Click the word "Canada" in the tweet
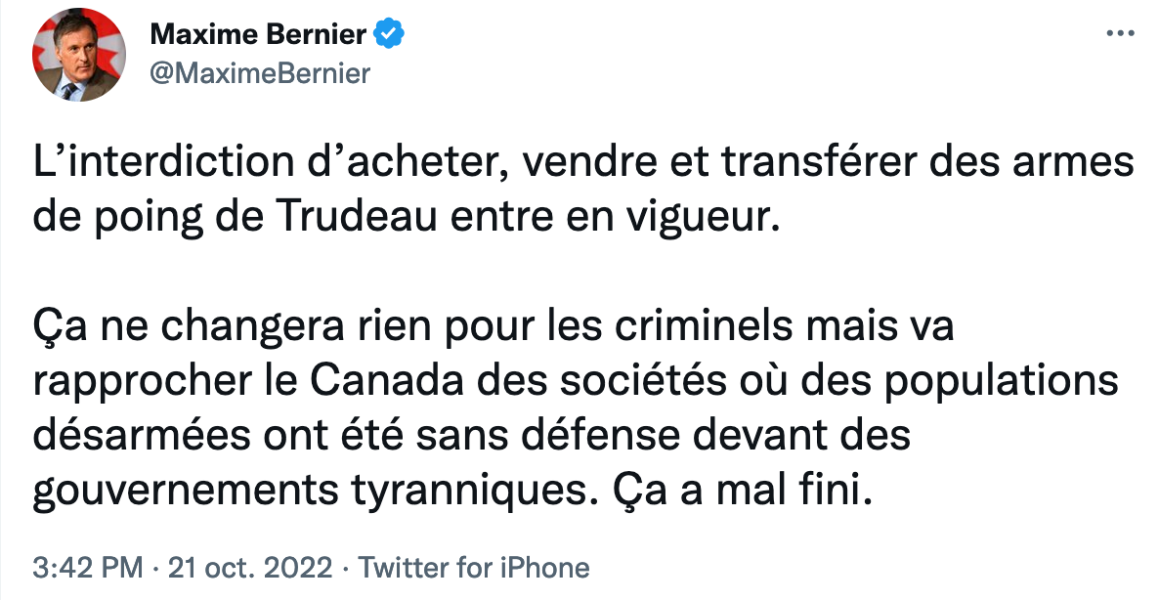Viewport: 1159px width, 600px height. pyautogui.click(x=387, y=383)
